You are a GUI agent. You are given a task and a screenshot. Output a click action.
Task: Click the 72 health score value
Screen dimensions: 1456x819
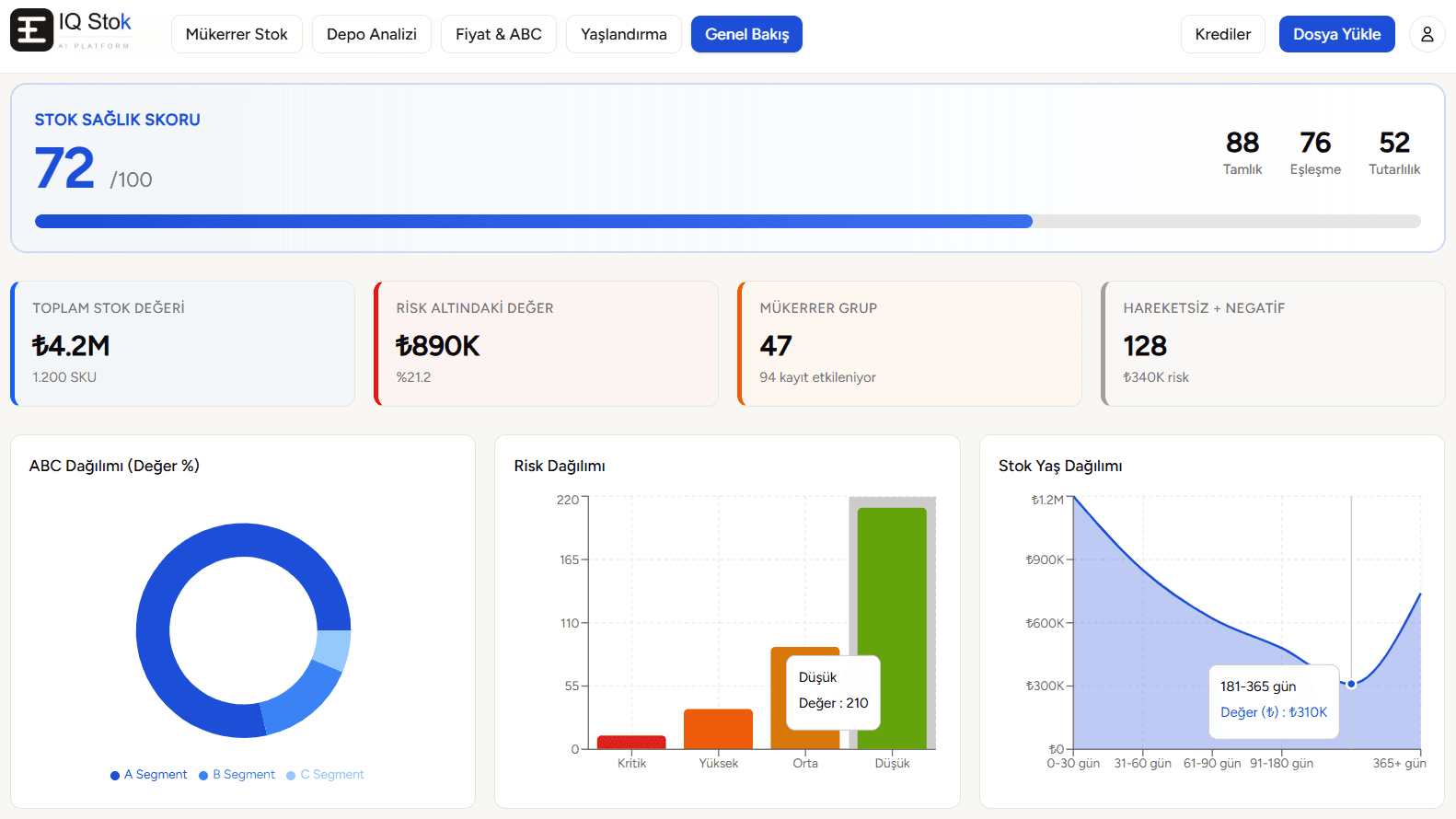tap(64, 167)
